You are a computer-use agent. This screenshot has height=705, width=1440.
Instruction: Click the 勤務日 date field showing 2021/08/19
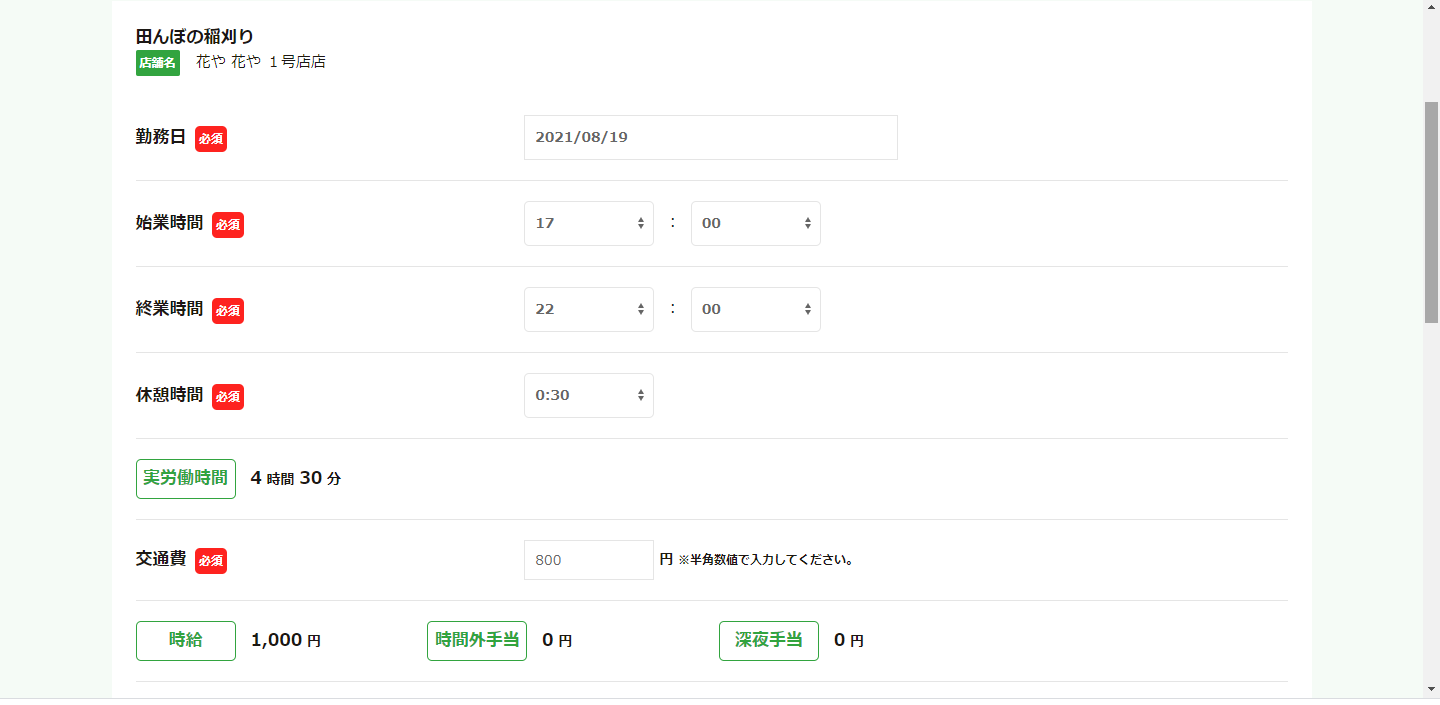coord(710,137)
